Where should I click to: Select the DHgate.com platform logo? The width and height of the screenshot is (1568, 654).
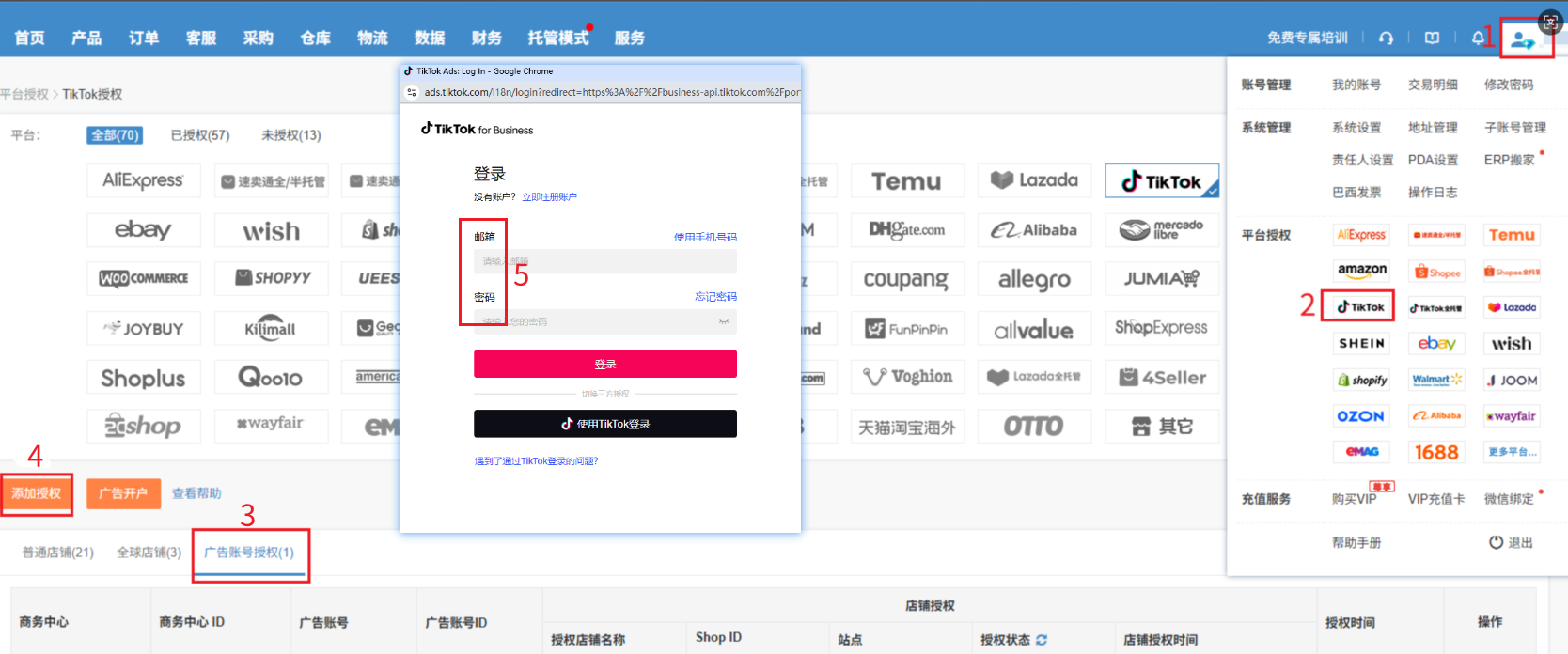click(906, 229)
